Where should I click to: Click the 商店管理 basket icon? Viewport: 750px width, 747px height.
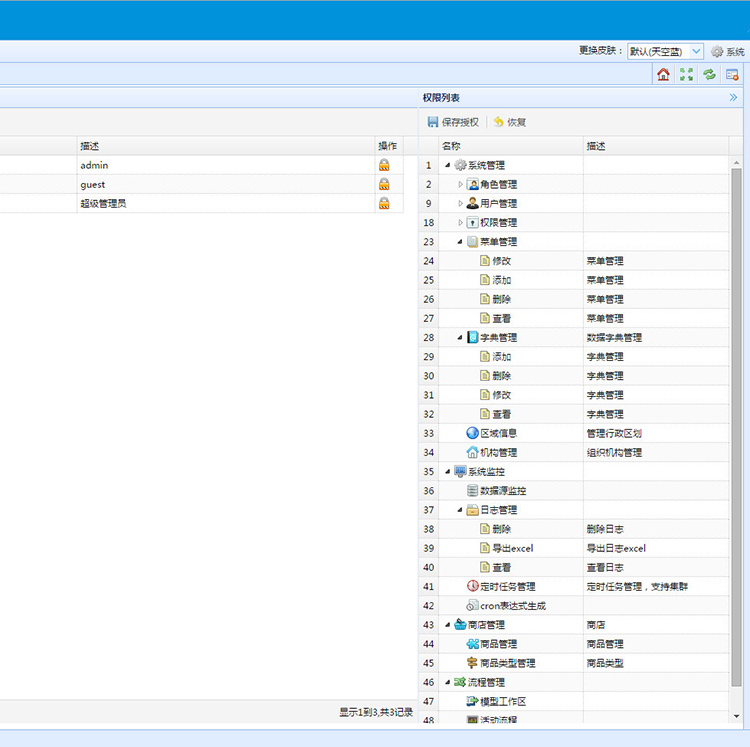(460, 625)
